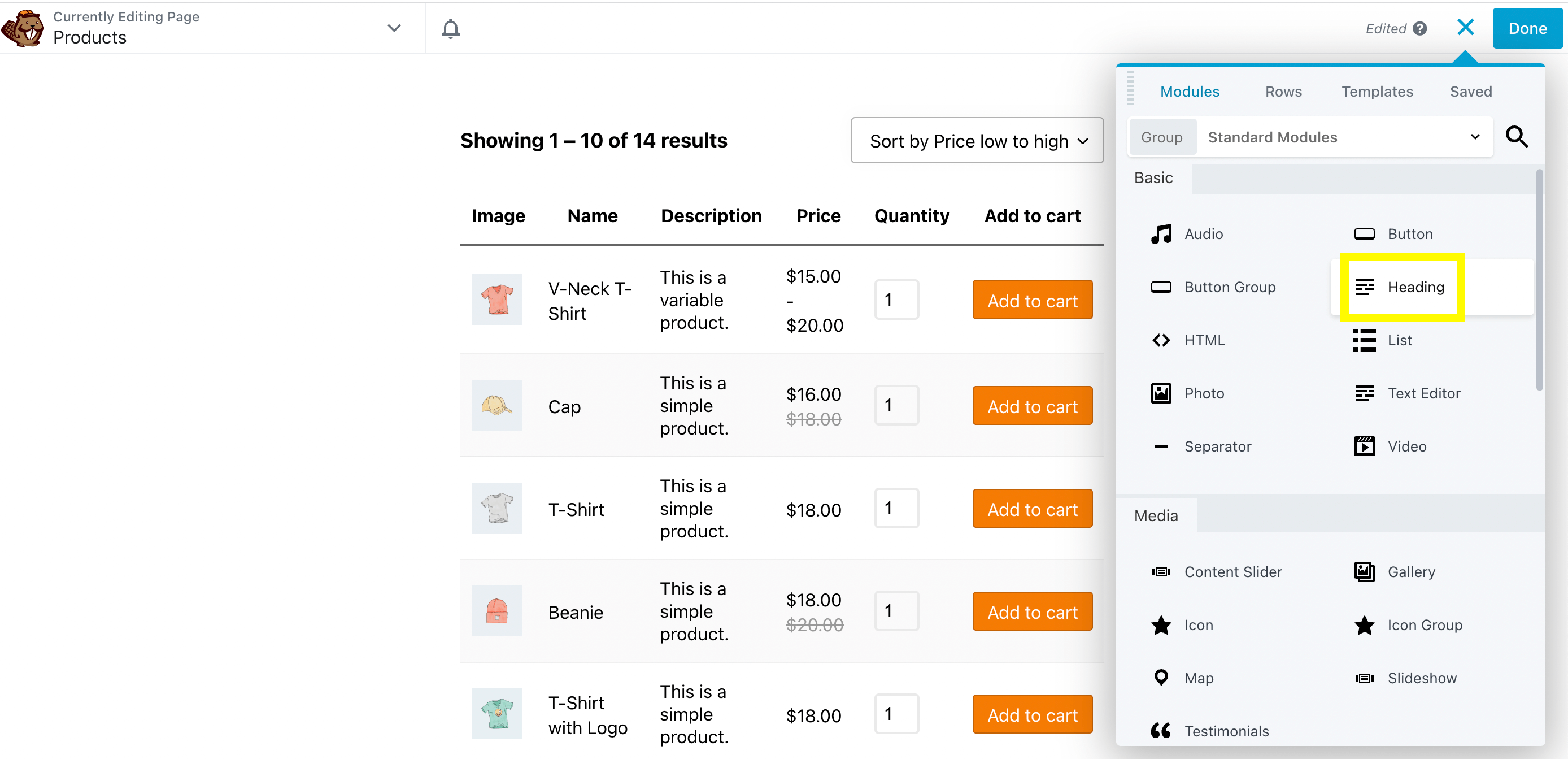The height and width of the screenshot is (759, 1568).
Task: Select the Gallery module icon
Action: 1364,571
